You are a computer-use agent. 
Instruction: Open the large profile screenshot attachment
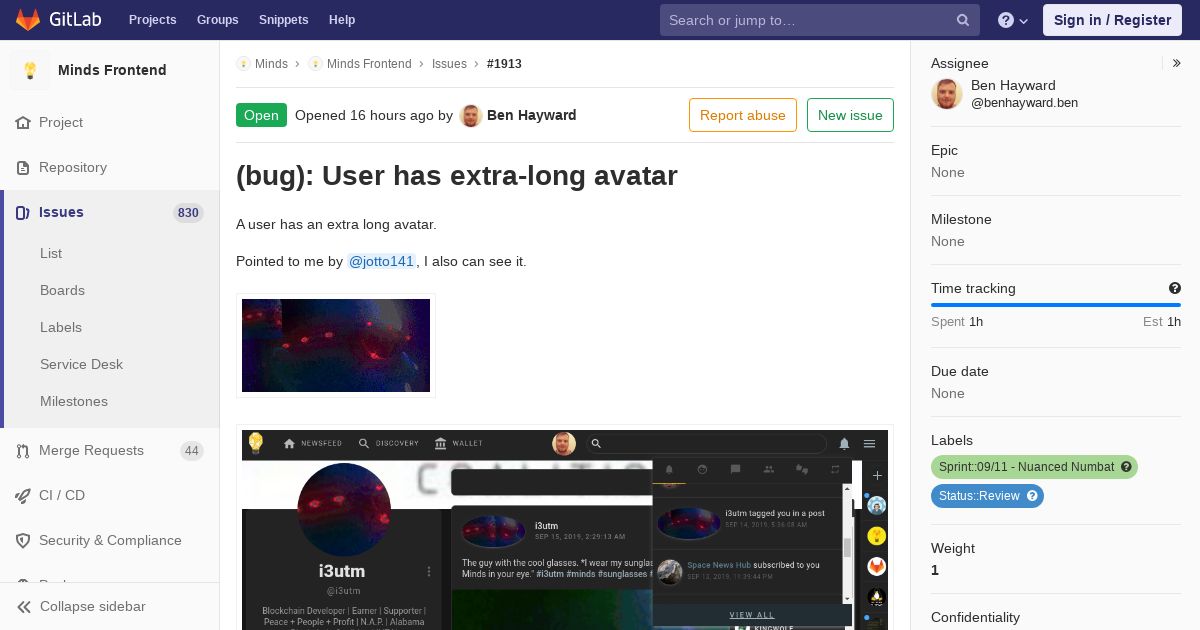coord(565,528)
